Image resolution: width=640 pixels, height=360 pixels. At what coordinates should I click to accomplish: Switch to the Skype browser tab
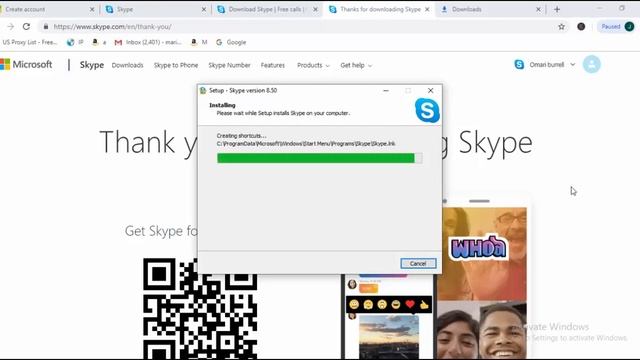[x=155, y=9]
